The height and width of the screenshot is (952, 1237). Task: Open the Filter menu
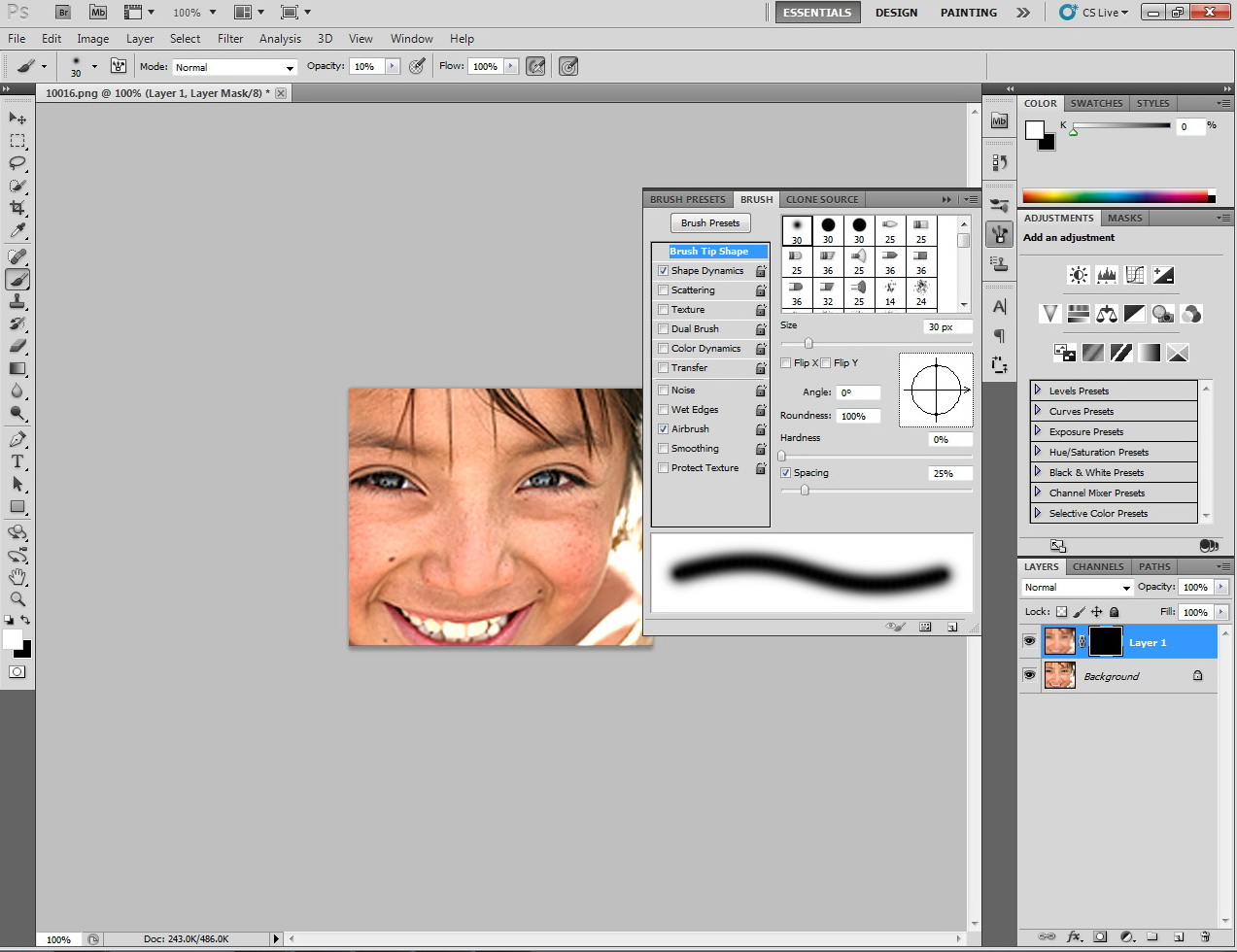click(230, 39)
